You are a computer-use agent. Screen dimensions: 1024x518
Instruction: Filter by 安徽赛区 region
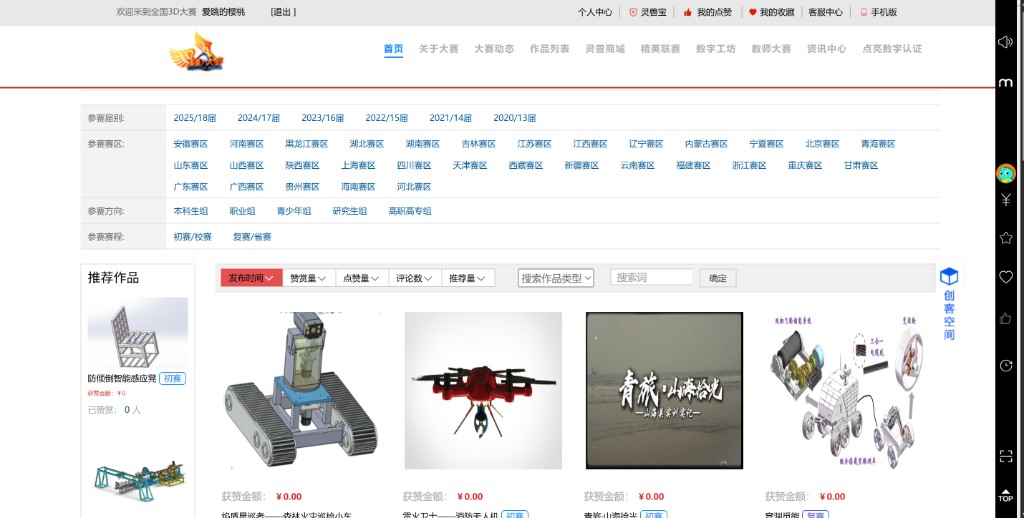[x=191, y=144]
